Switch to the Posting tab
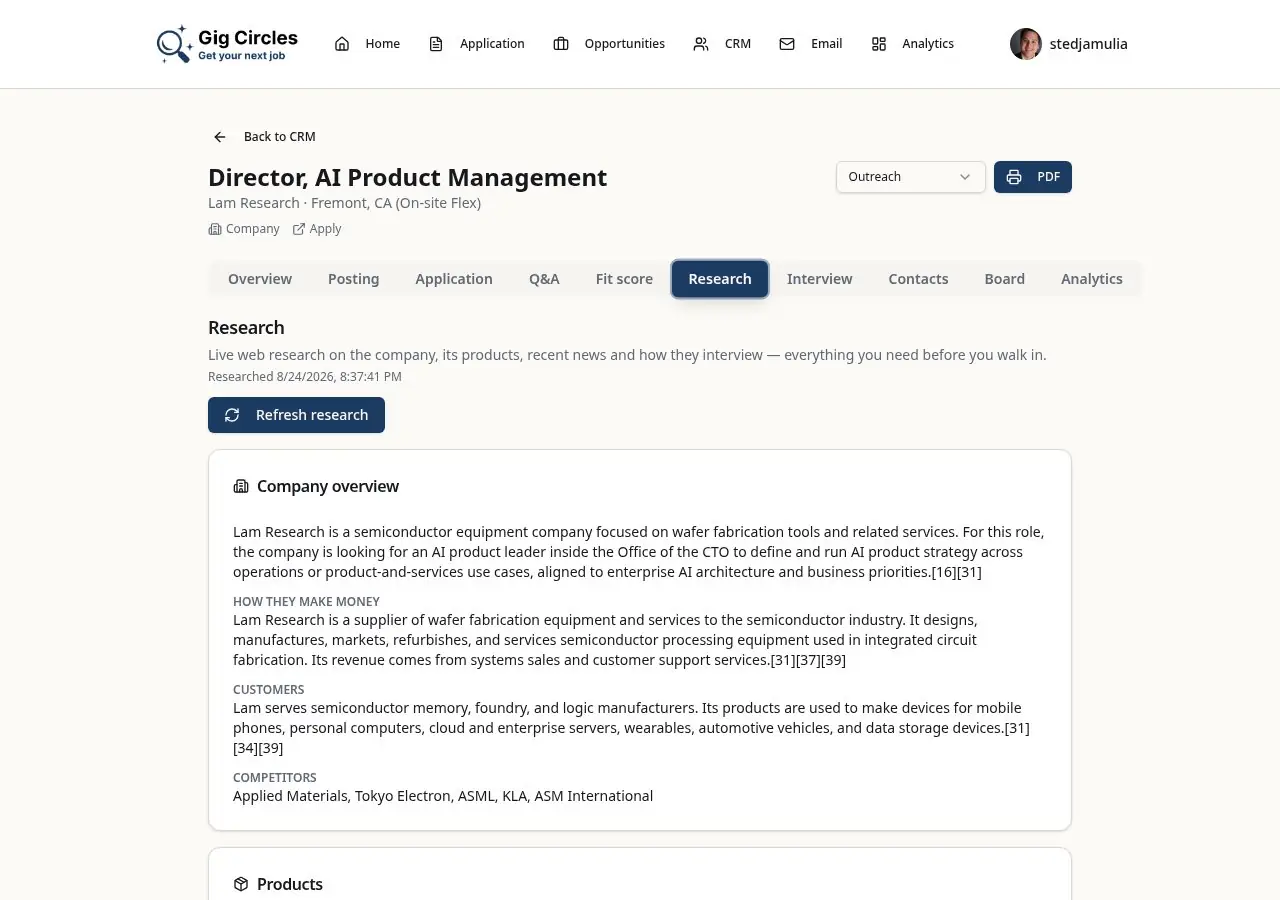This screenshot has width=1280, height=900. [354, 279]
